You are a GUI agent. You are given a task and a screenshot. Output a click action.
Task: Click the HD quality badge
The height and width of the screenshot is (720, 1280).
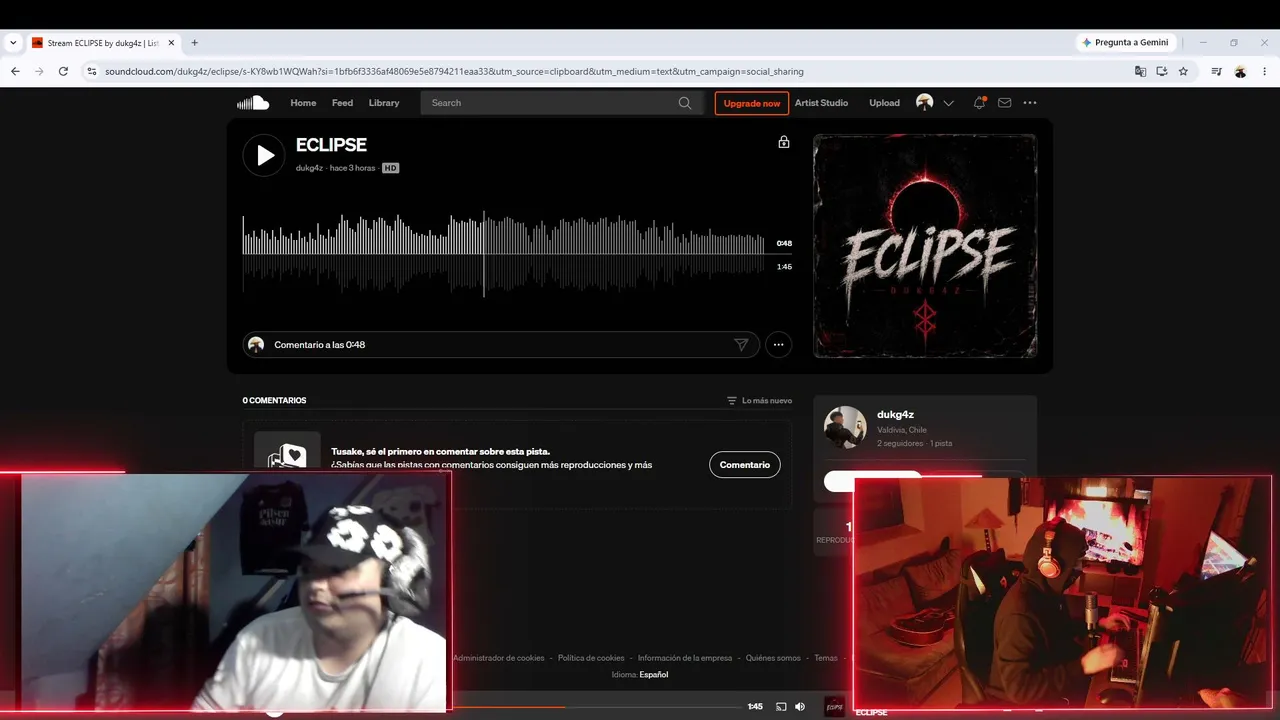point(390,168)
